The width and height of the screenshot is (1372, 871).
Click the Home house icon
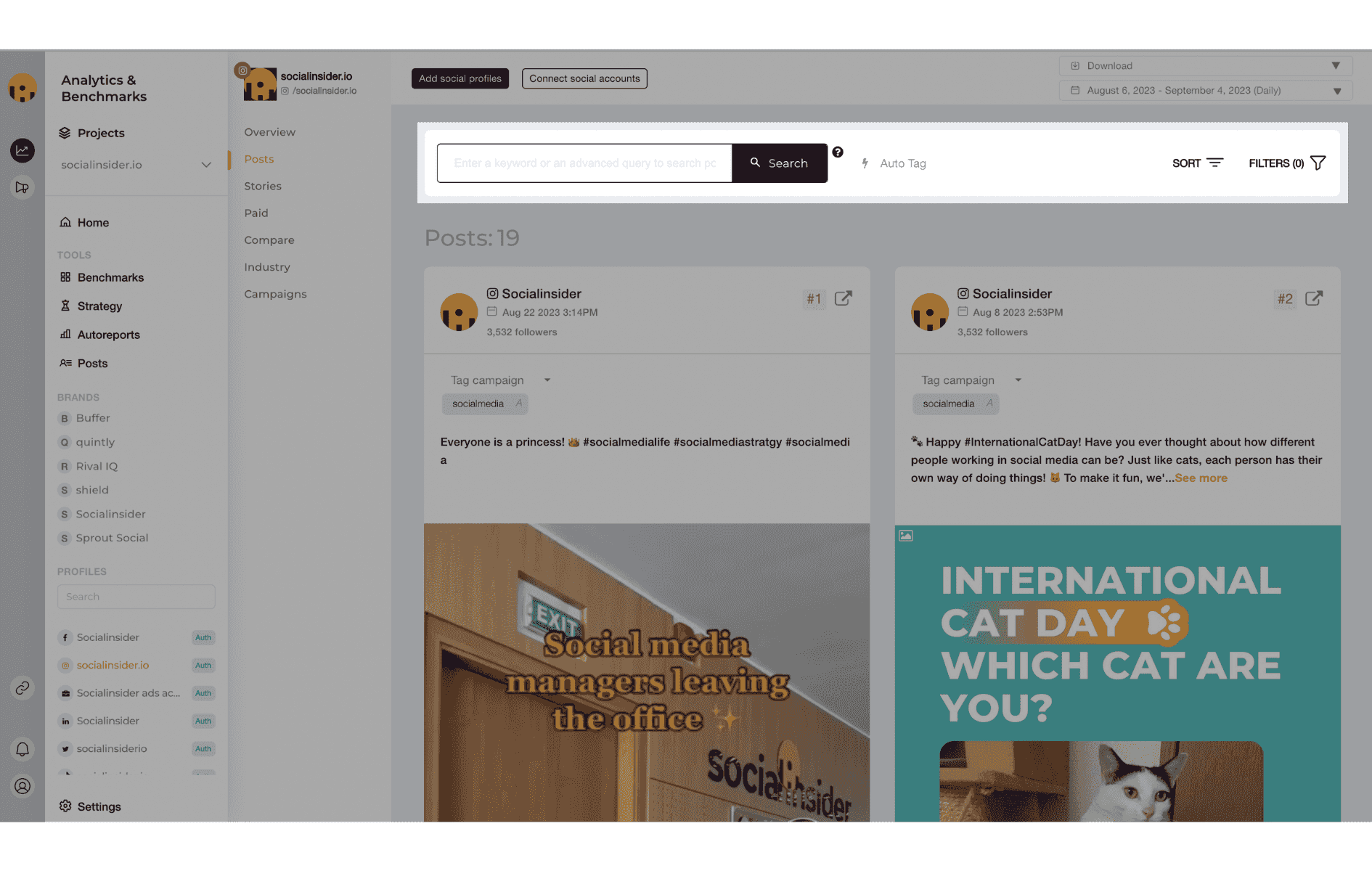click(x=65, y=222)
